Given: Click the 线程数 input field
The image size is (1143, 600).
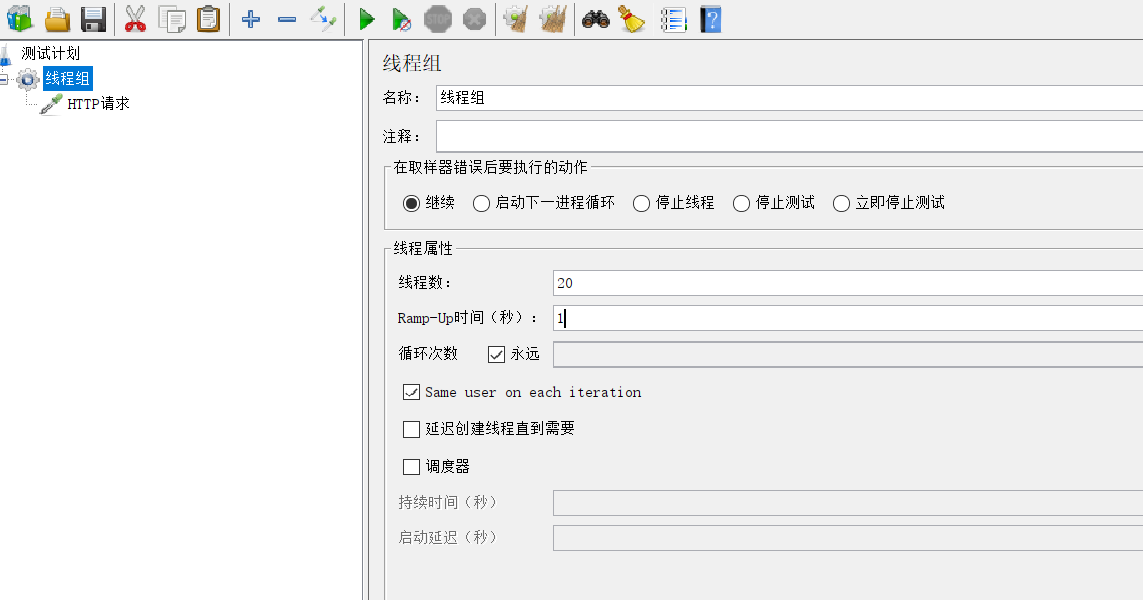Looking at the screenshot, I should [x=848, y=283].
